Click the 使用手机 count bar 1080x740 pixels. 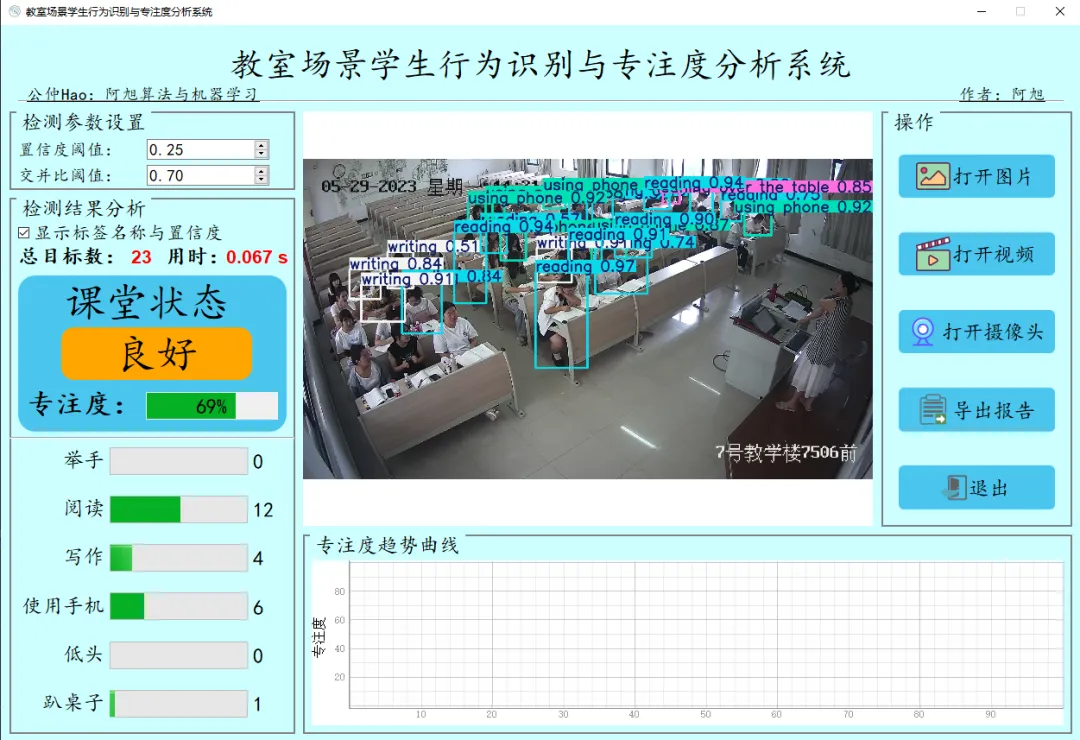pos(179,606)
